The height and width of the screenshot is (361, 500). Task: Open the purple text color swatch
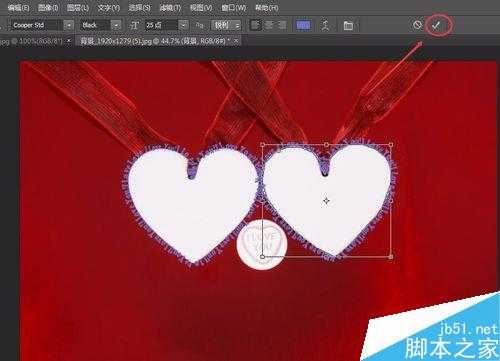pos(303,25)
